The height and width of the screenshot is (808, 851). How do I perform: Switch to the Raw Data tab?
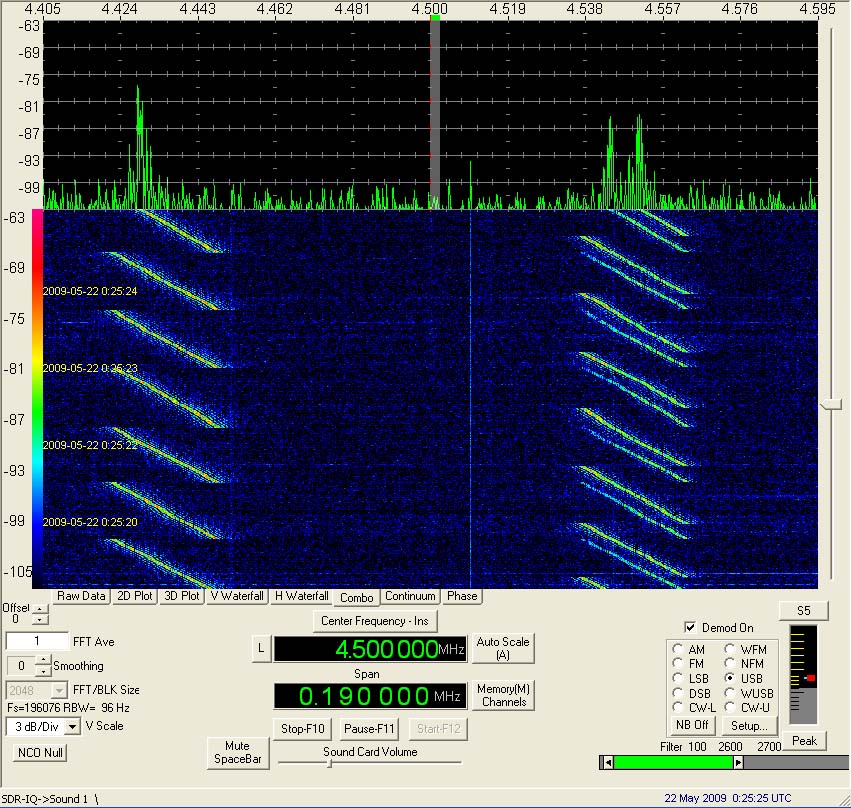point(81,596)
